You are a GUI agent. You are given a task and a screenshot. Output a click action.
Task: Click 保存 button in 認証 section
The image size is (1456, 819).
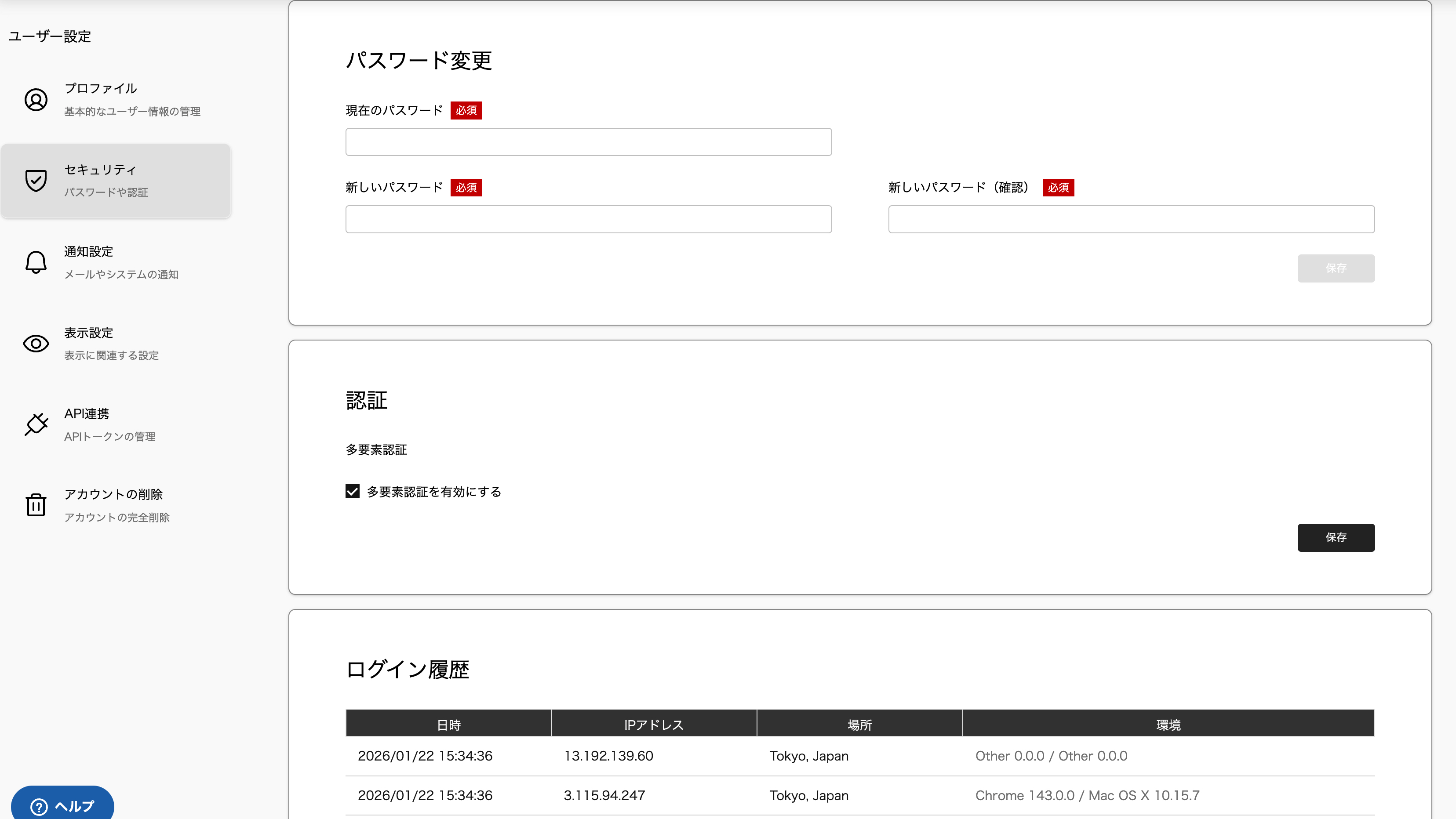1336,538
